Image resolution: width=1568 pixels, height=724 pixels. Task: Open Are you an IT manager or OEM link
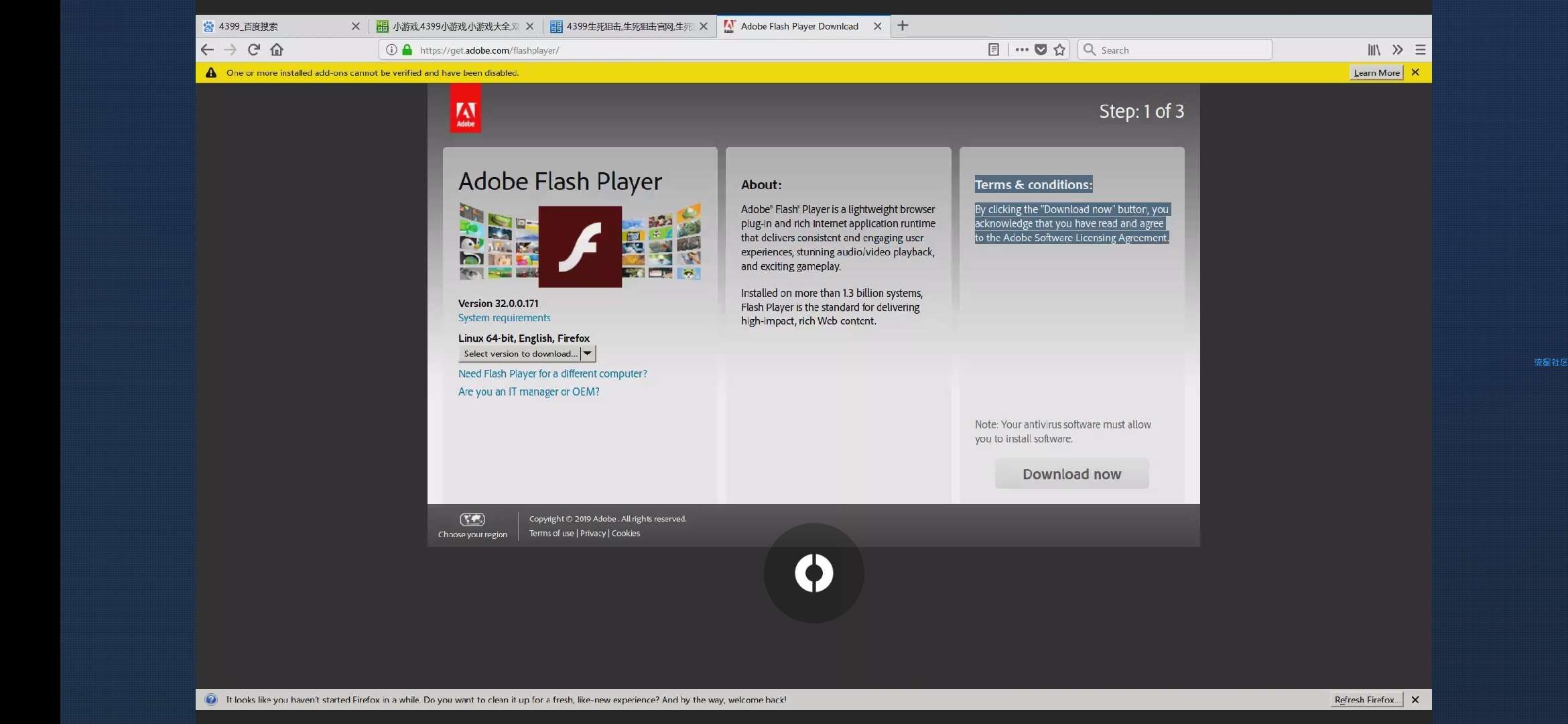point(529,391)
